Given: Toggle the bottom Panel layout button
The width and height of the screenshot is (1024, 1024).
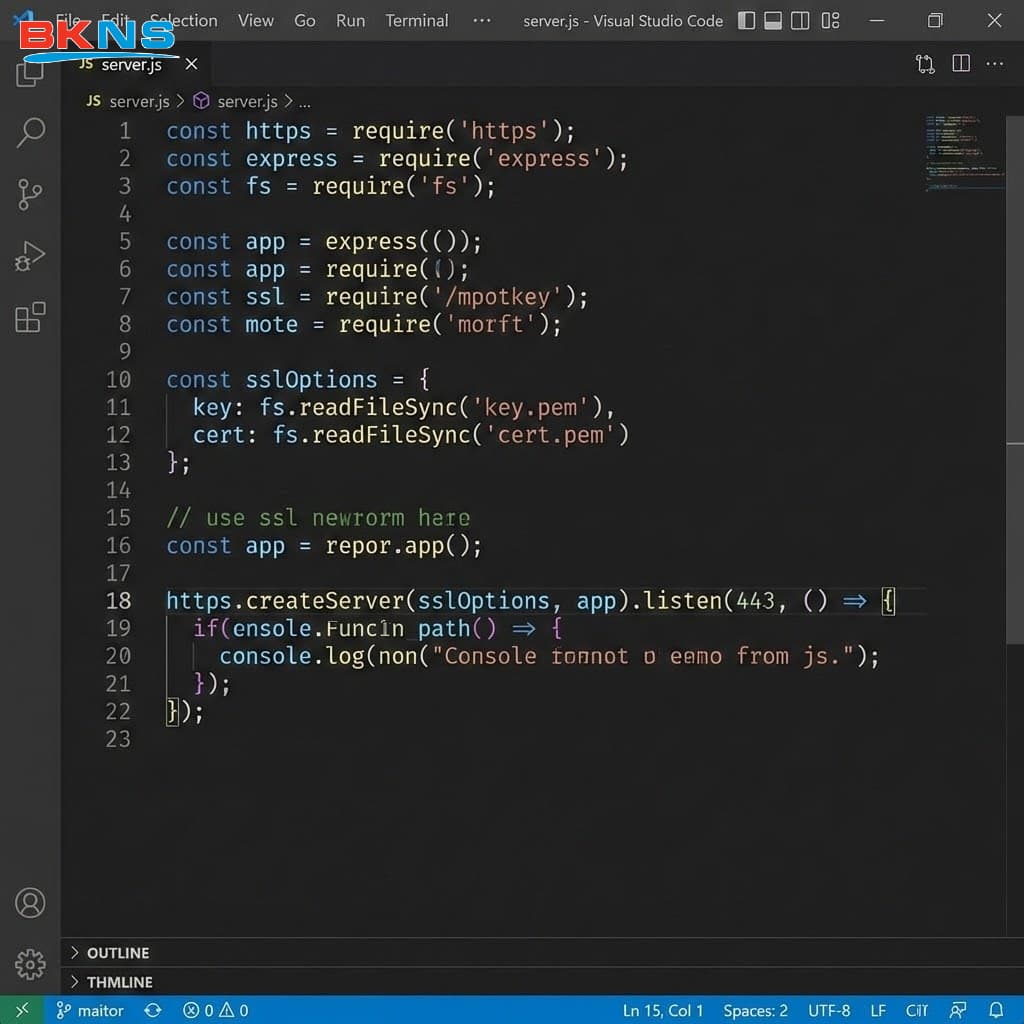Looking at the screenshot, I should pyautogui.click(x=774, y=21).
